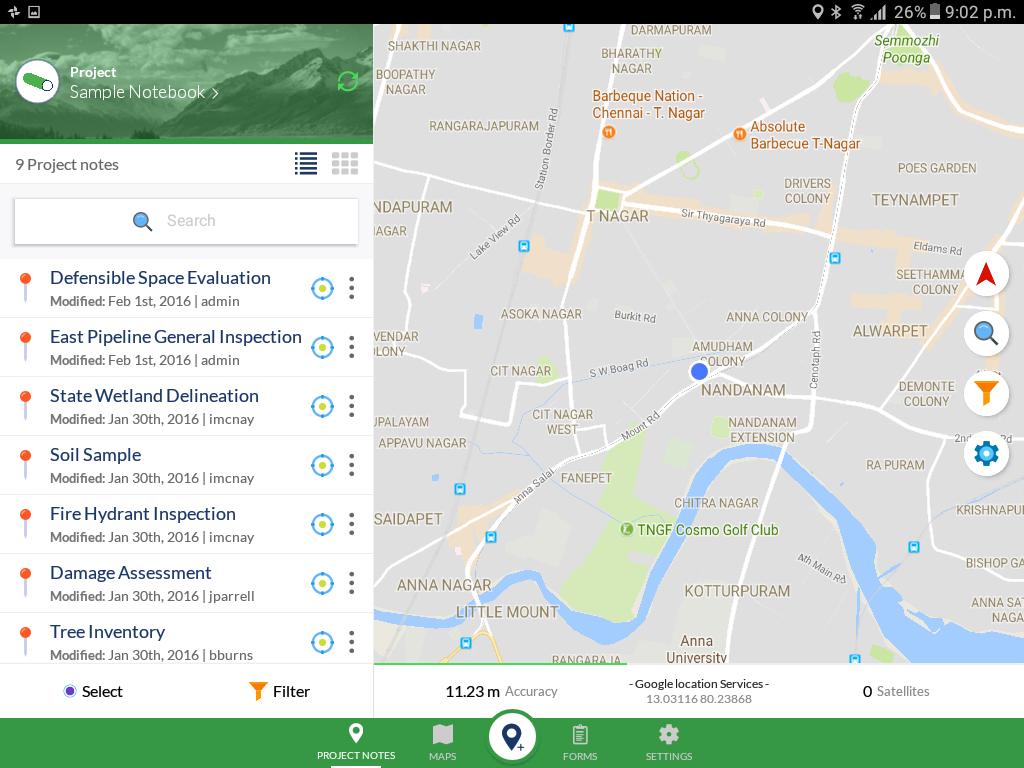Tap the Bluetooth icon in status bar
The image size is (1024, 768).
click(836, 12)
